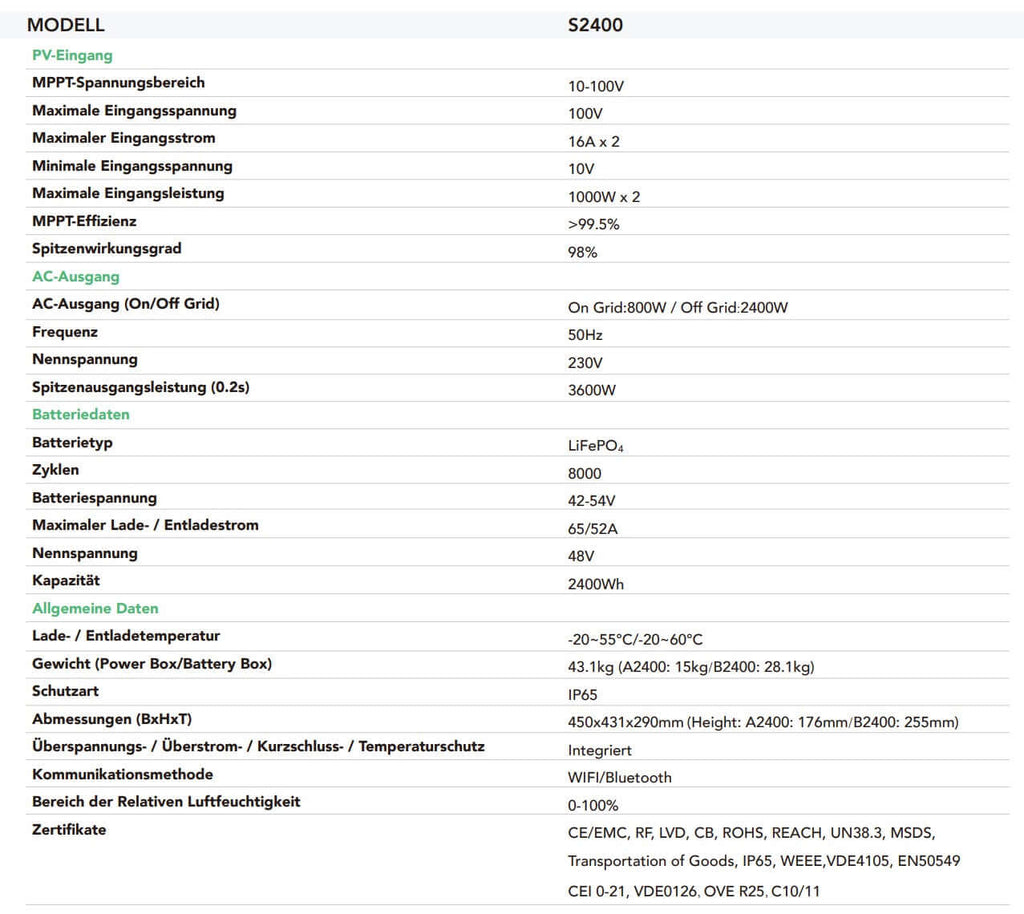
Task: Click the certificate line starting CE/EMC, RF
Action: [x=752, y=834]
